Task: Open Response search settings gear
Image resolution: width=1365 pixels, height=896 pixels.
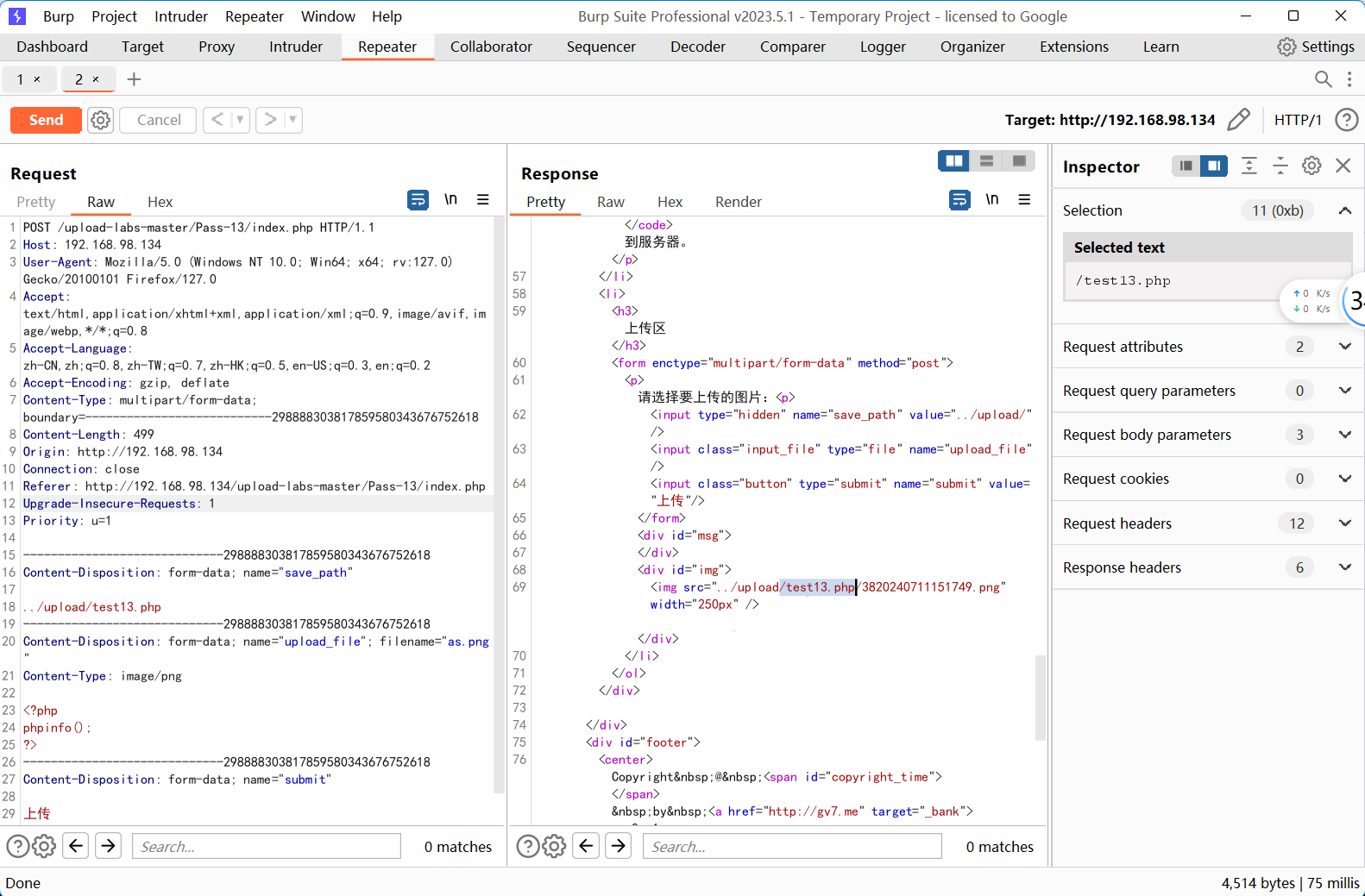Action: 554,846
